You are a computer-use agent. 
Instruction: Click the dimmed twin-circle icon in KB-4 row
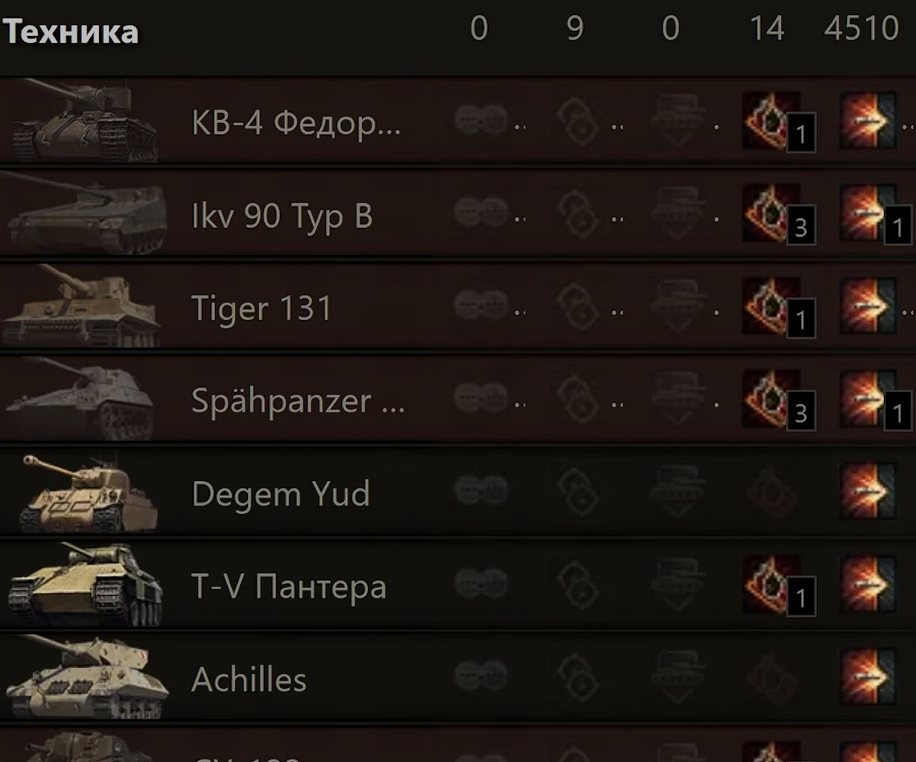[481, 120]
